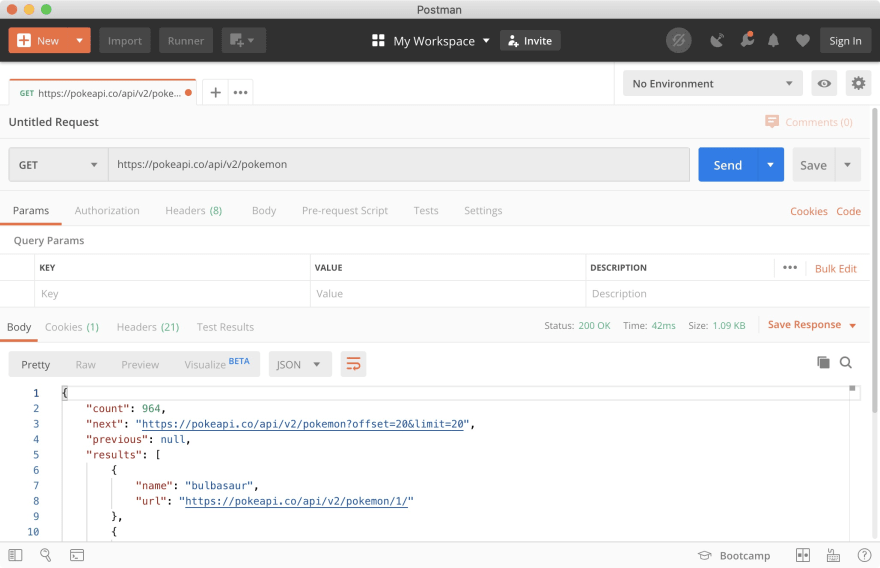Open the wrench settings icon in header
The width and height of the screenshot is (880, 568).
click(747, 40)
